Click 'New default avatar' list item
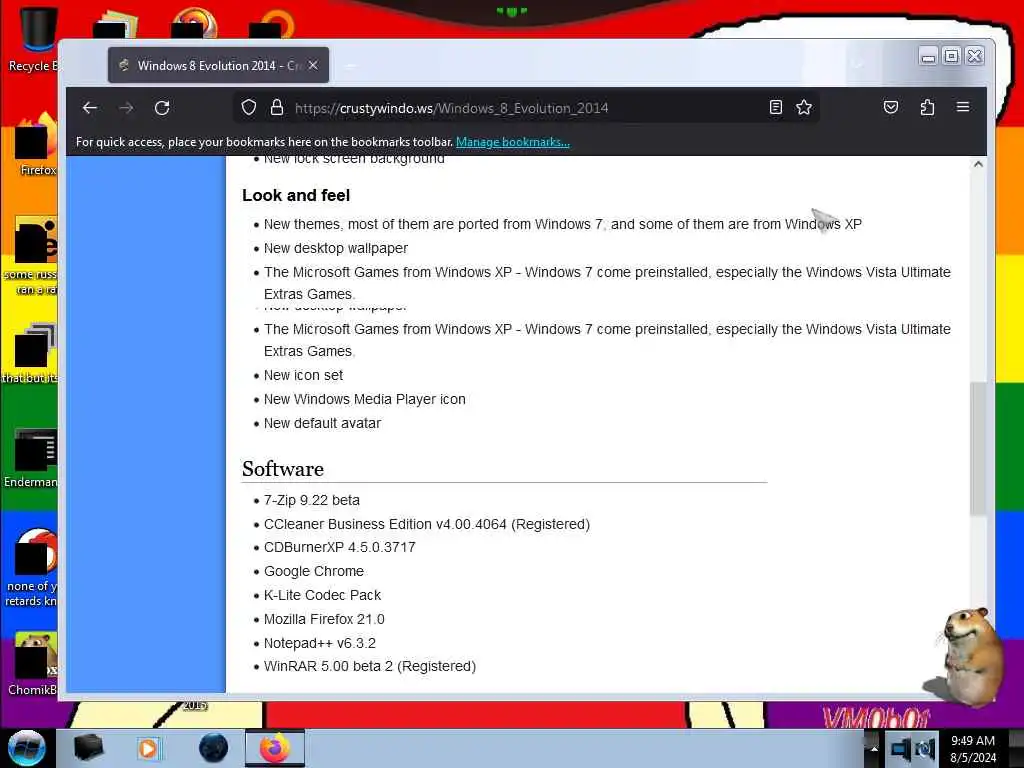The width and height of the screenshot is (1024, 768). [322, 423]
